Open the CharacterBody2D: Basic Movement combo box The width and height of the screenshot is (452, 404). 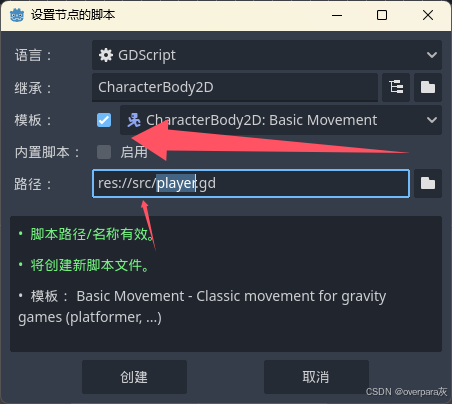(x=281, y=120)
